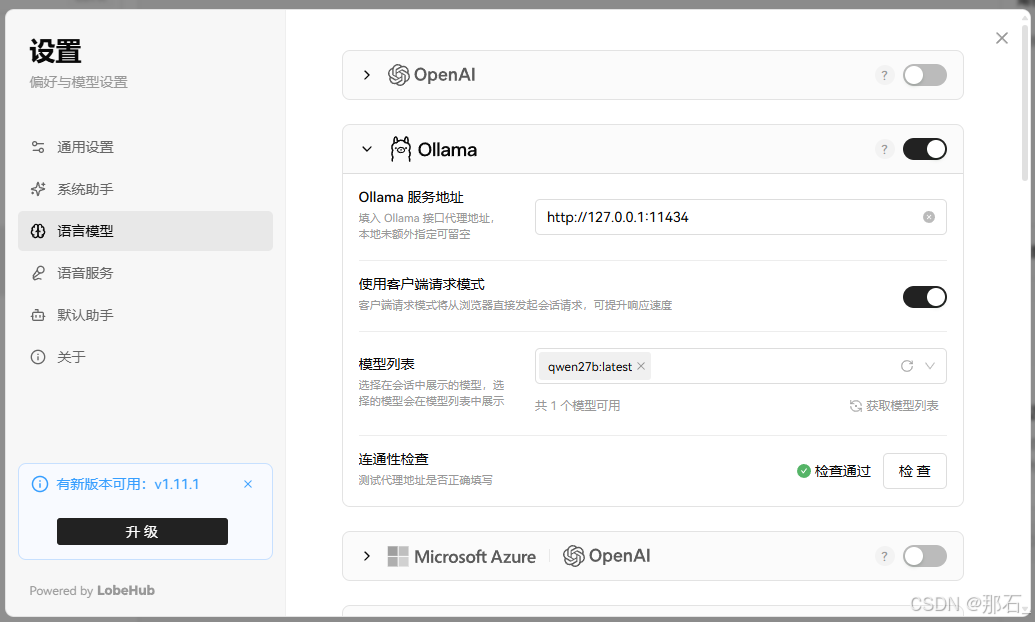This screenshot has height=622, width=1035.
Task: Clear the Ollama service address field
Action: (x=929, y=217)
